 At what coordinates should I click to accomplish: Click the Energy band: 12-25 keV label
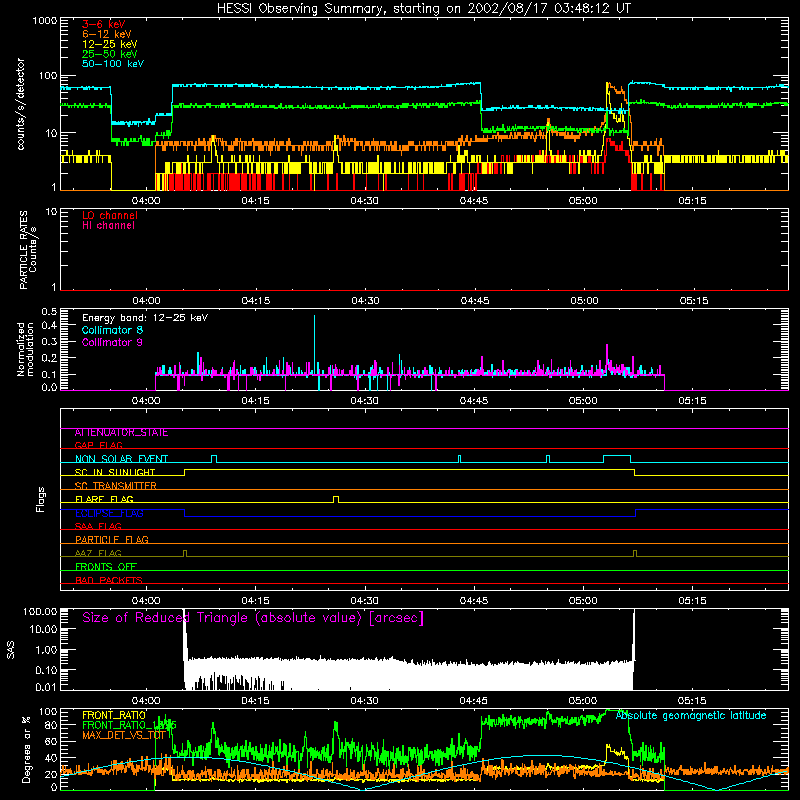[145, 318]
